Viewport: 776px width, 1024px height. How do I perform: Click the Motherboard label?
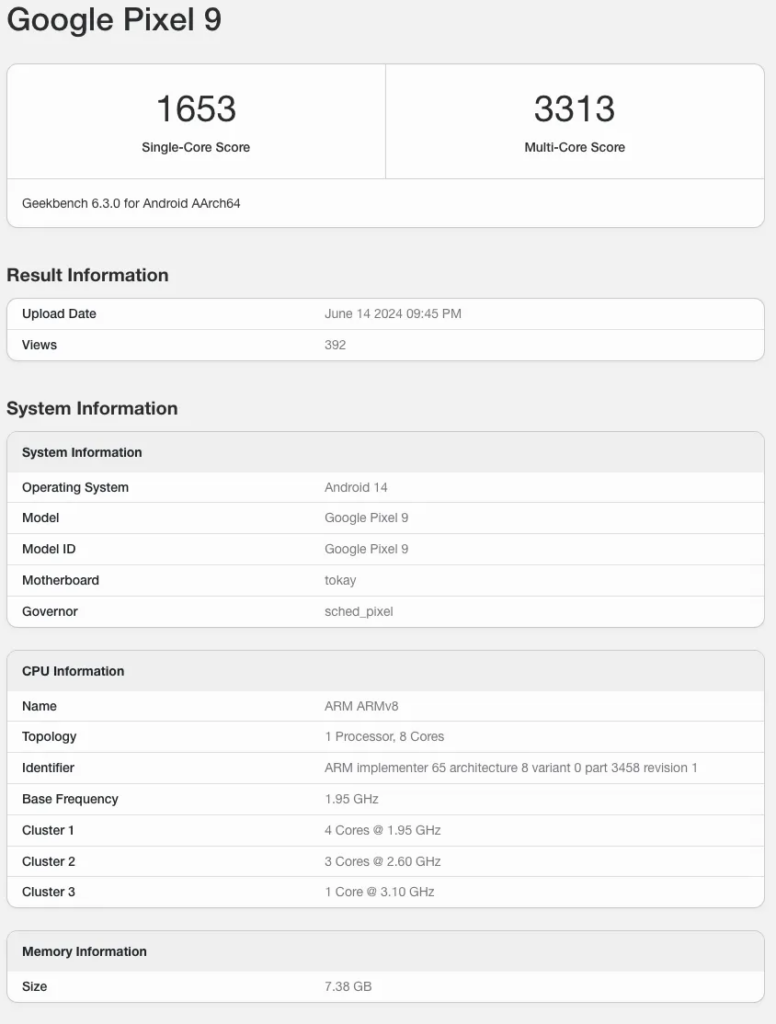pos(61,580)
